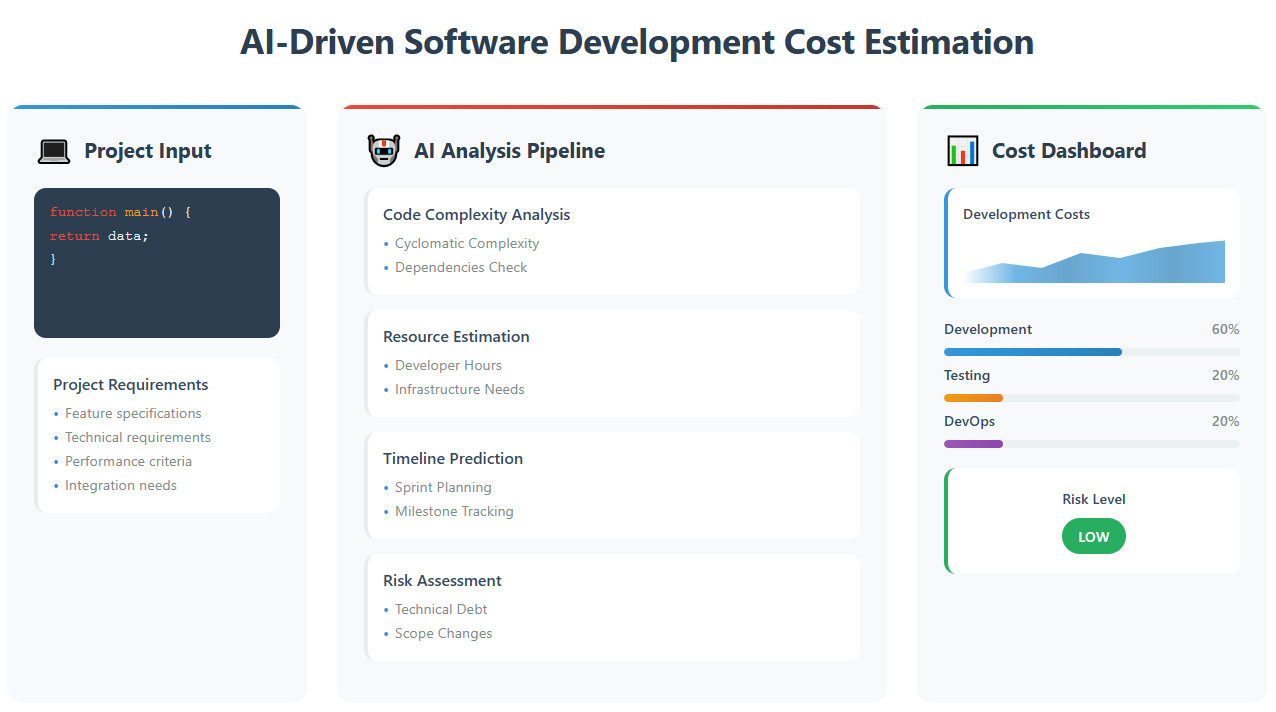Click the Infrastructure Needs item
The width and height of the screenshot is (1276, 712).
click(x=460, y=389)
